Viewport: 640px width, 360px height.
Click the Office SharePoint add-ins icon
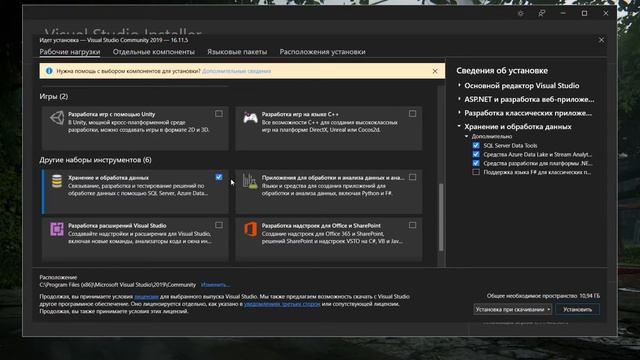(x=250, y=229)
